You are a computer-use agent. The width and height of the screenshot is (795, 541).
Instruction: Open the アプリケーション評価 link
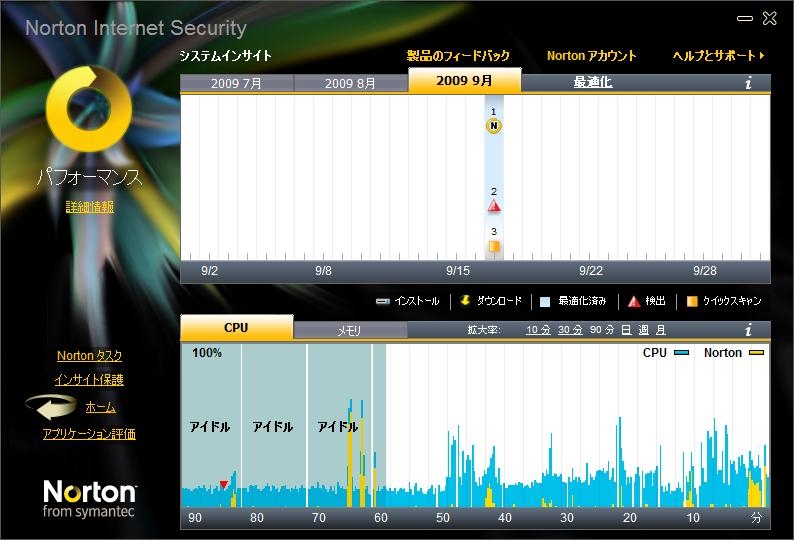pyautogui.click(x=89, y=434)
